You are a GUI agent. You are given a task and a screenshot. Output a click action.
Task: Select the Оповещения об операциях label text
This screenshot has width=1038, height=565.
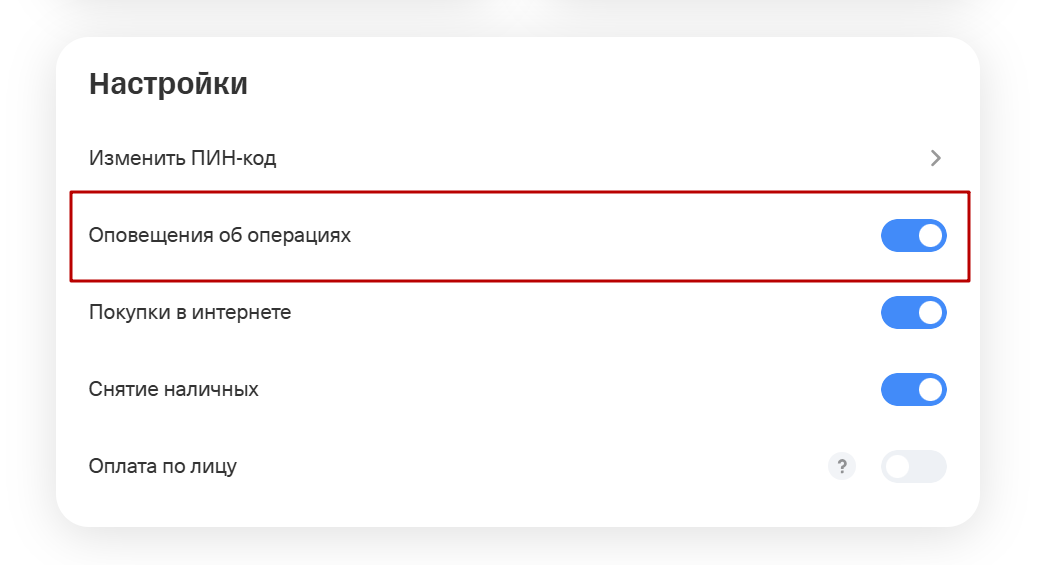click(220, 236)
